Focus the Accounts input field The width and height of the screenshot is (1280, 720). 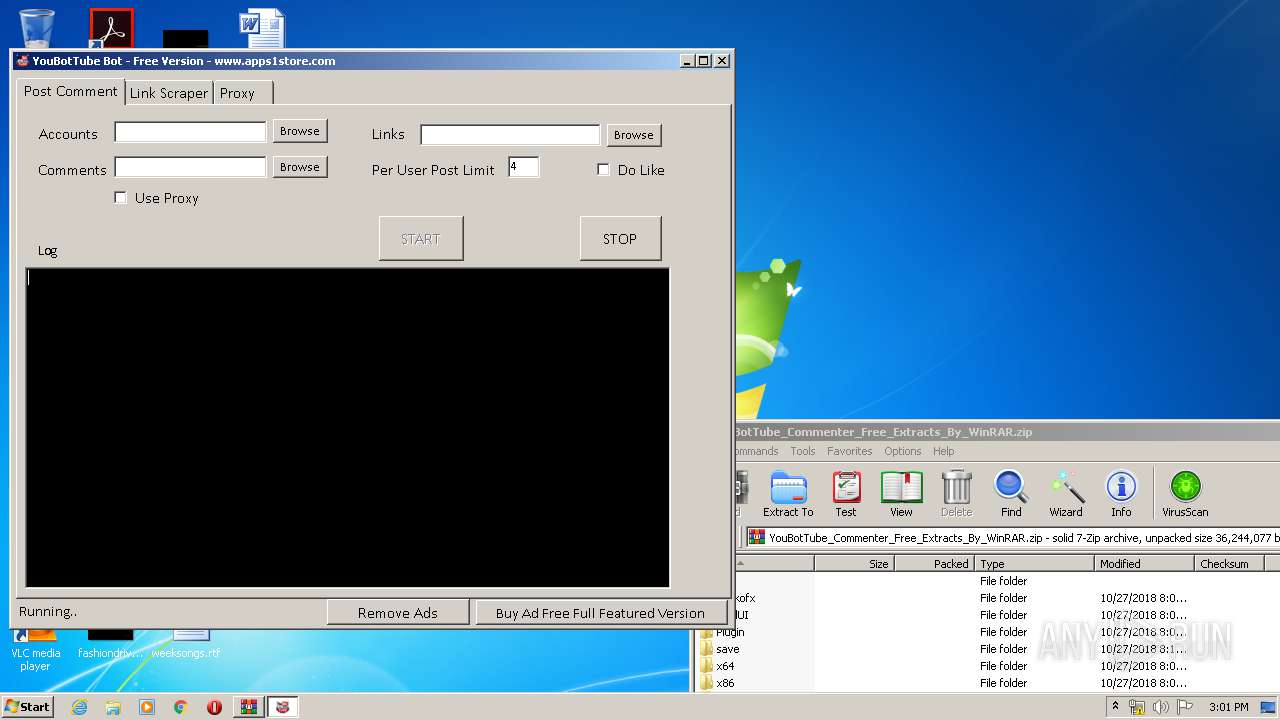tap(190, 132)
